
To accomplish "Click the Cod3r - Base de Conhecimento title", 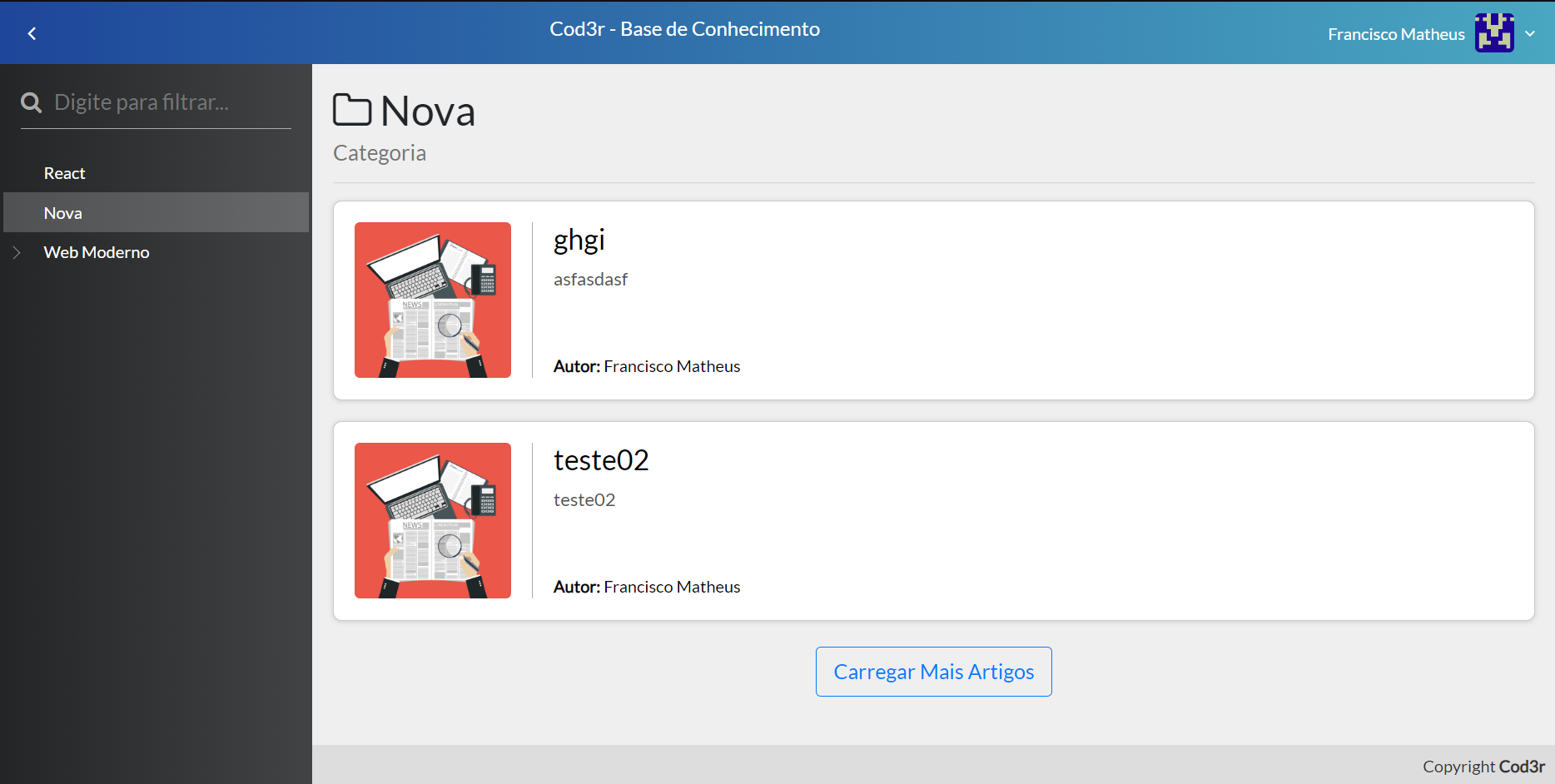I will pos(684,28).
